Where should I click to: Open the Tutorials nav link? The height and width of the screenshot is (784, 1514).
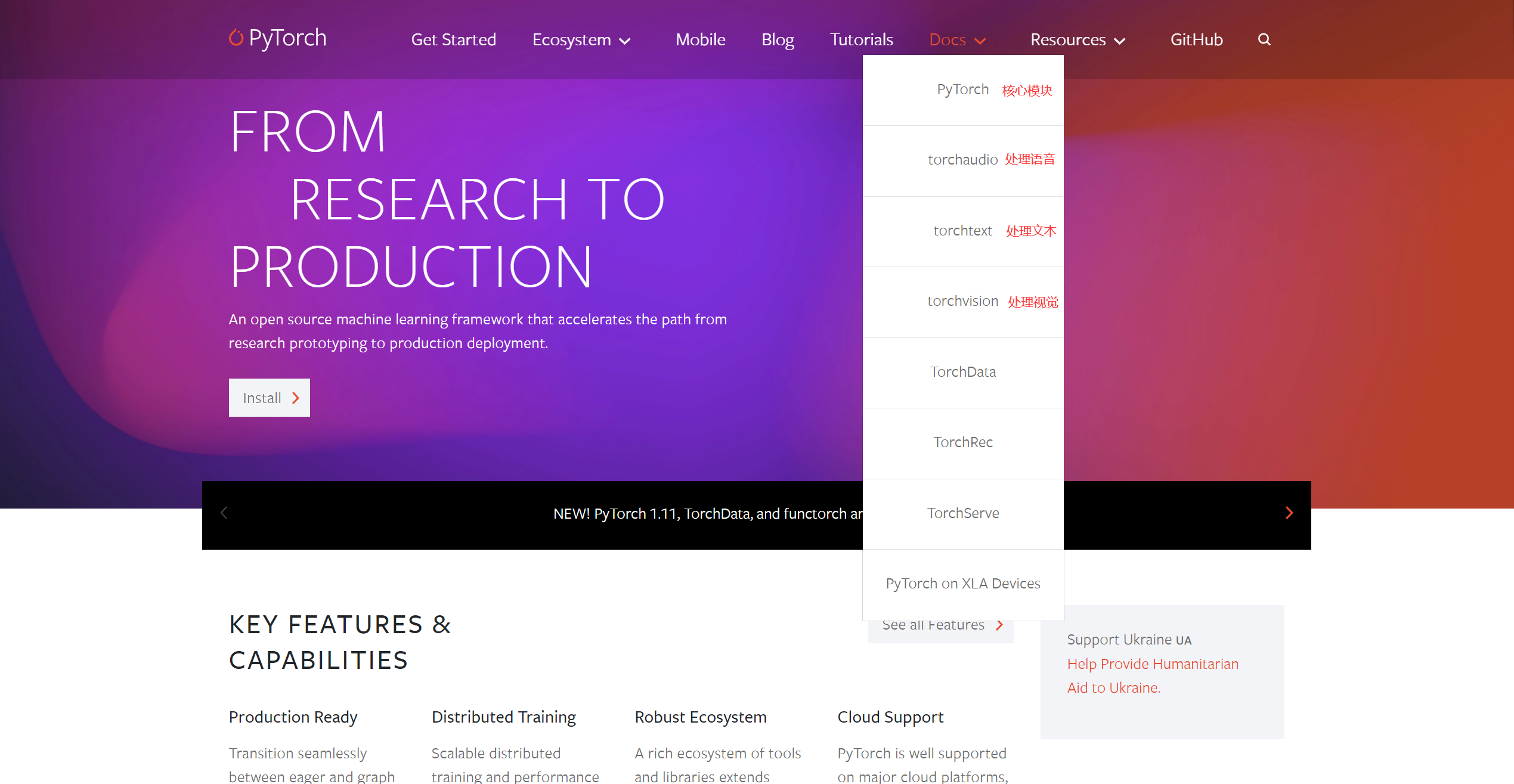point(861,40)
